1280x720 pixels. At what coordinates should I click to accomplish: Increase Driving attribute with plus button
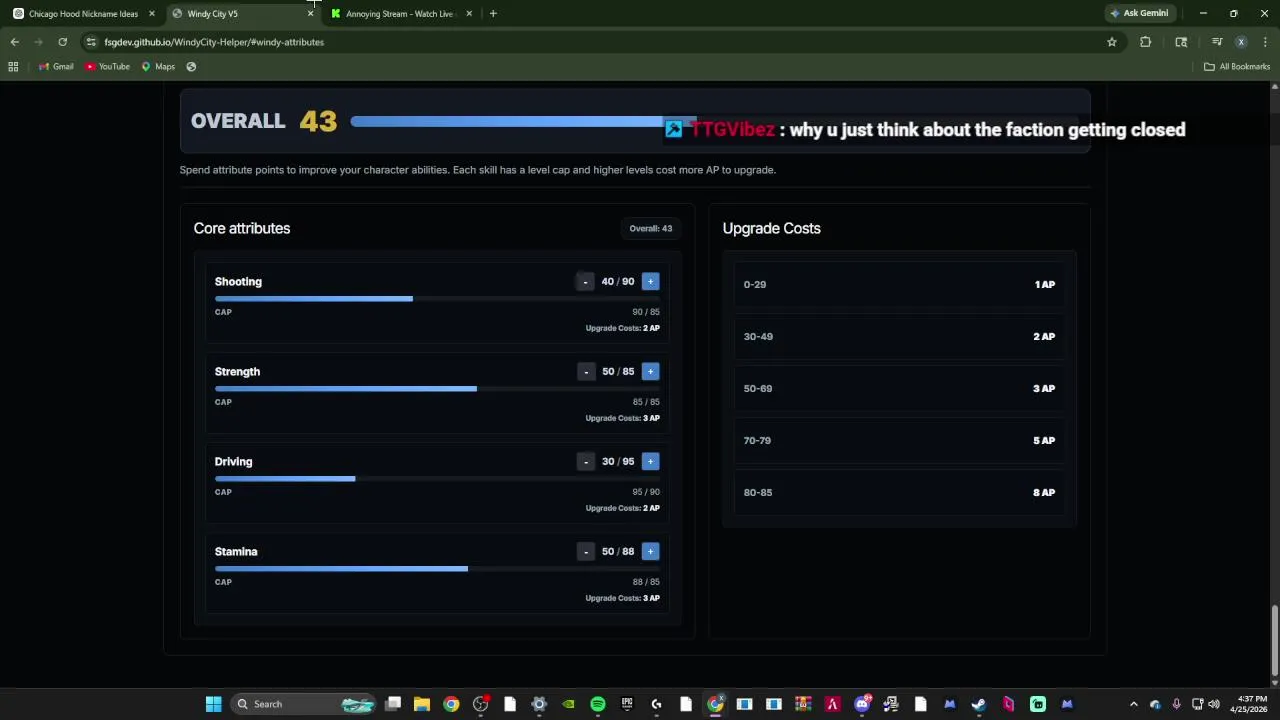(x=650, y=462)
